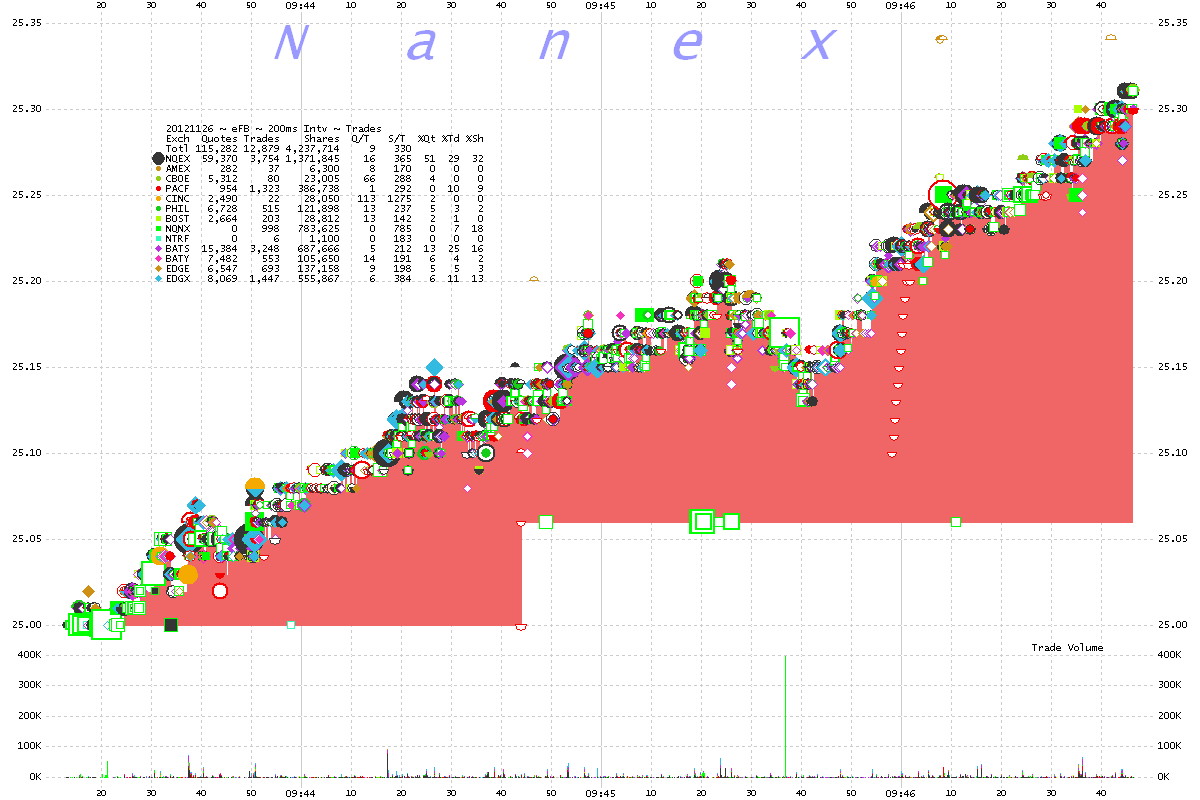Click the orange circle marker near 25.03
The width and height of the screenshot is (1200, 800).
point(187,574)
